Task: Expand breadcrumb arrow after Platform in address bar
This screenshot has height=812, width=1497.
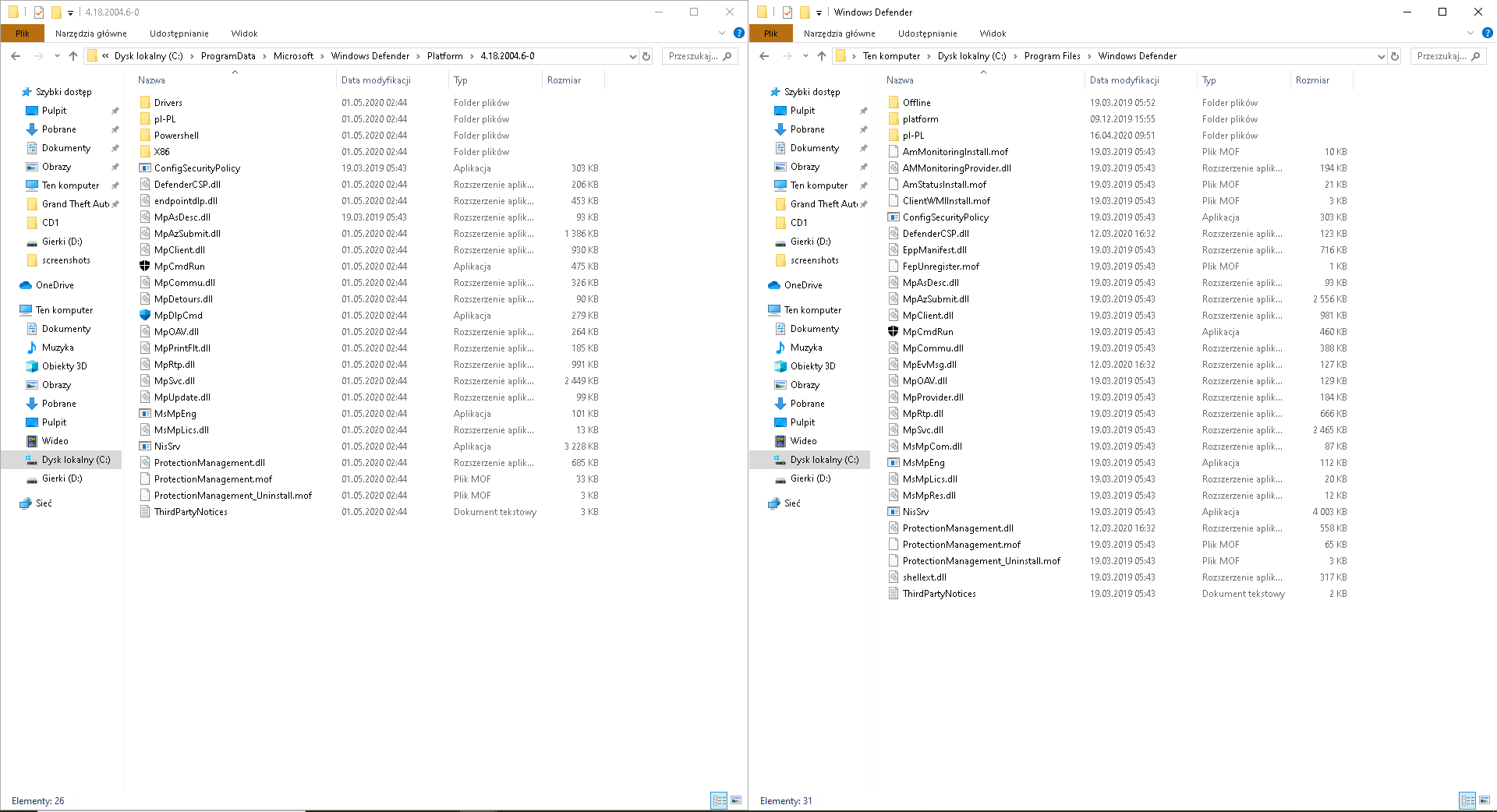Action: pyautogui.click(x=472, y=56)
